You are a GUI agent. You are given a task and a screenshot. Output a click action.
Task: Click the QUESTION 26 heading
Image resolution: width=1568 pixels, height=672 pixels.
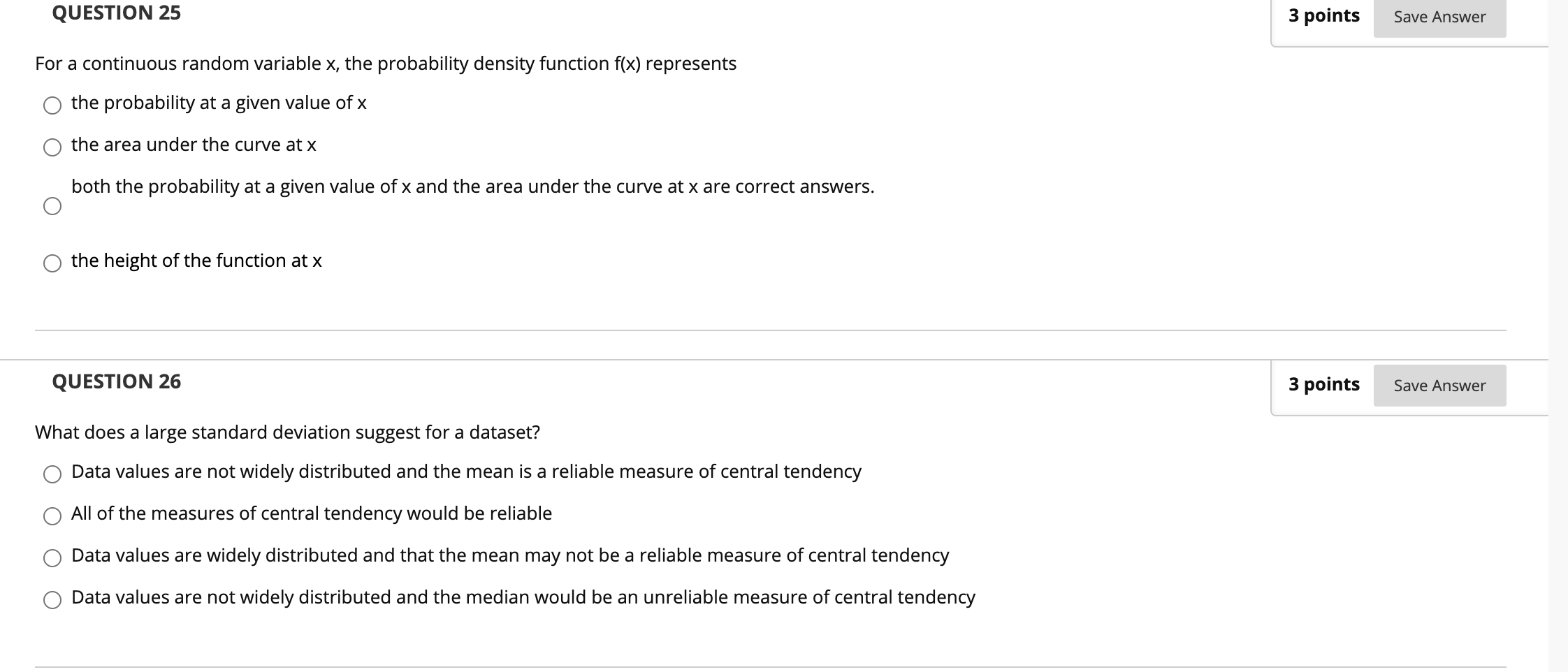116,381
